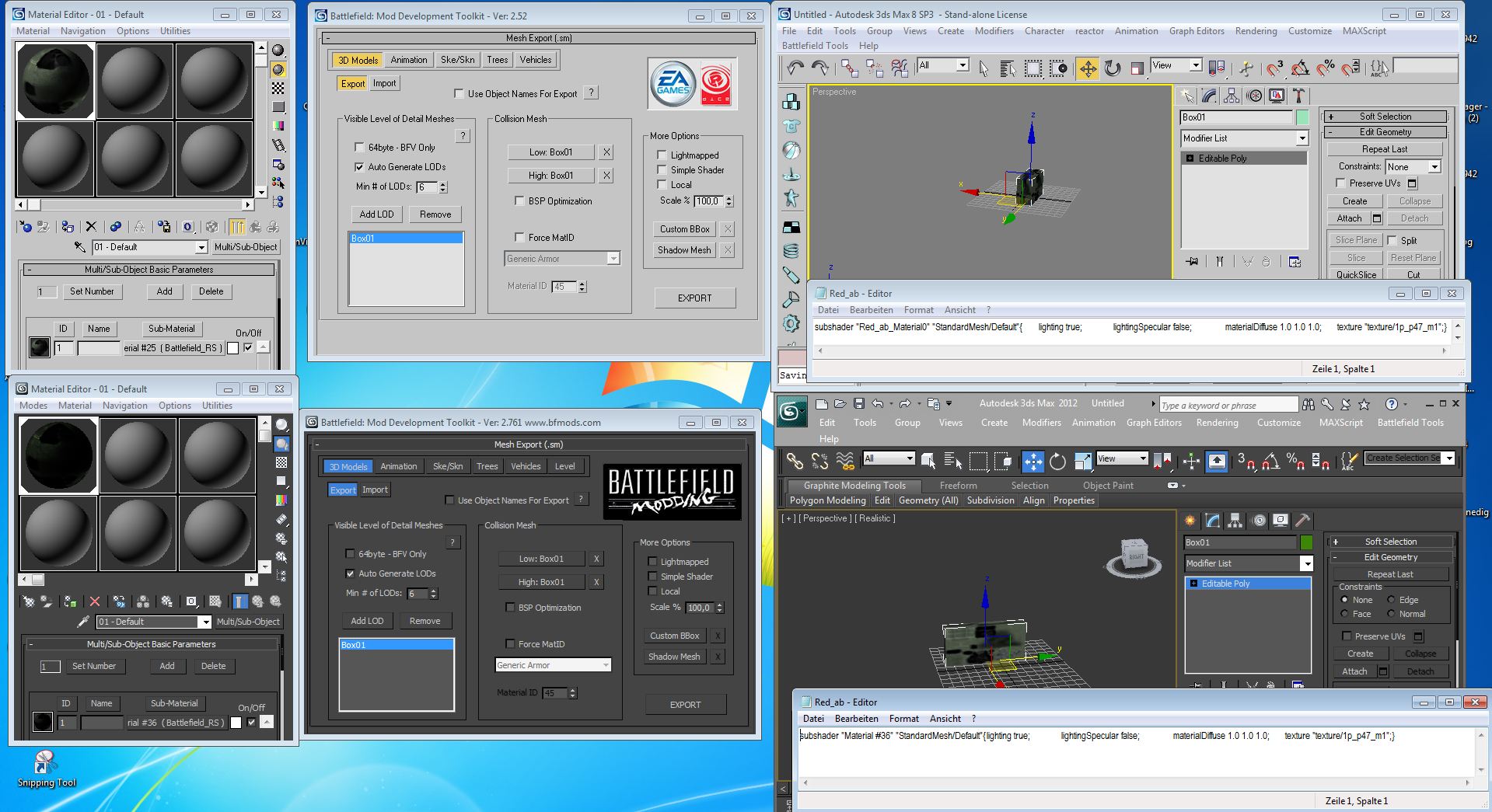1492x812 pixels.
Task: Click Select and Move tool in 3ds Max 2012
Action: pyautogui.click(x=1033, y=461)
